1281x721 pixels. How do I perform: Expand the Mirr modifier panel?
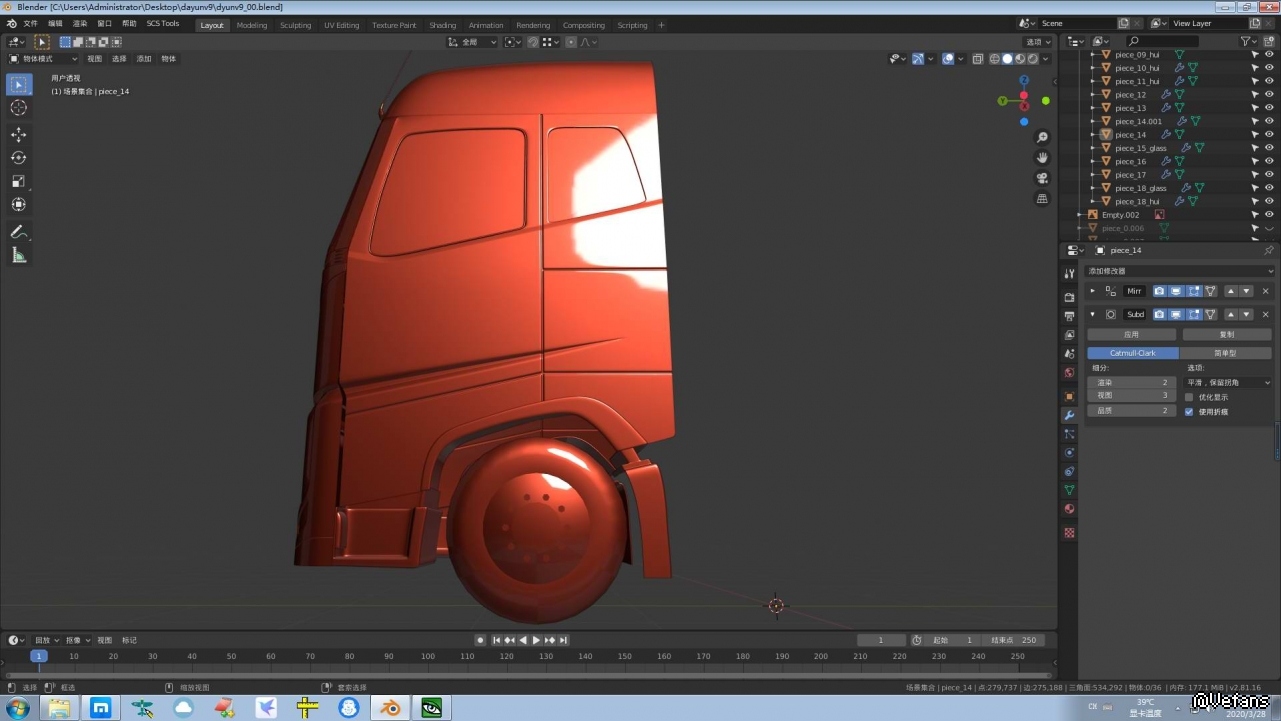click(x=1092, y=291)
